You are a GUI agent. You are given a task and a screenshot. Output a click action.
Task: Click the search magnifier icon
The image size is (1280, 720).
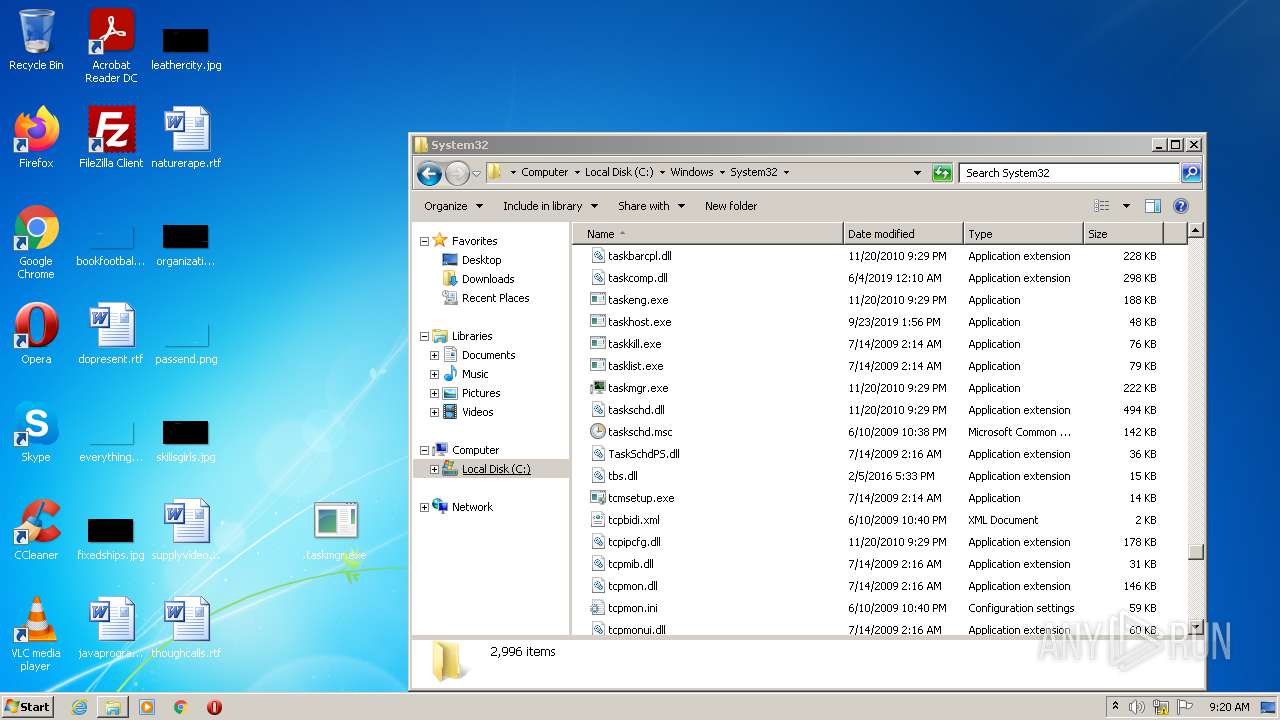pyautogui.click(x=1190, y=173)
